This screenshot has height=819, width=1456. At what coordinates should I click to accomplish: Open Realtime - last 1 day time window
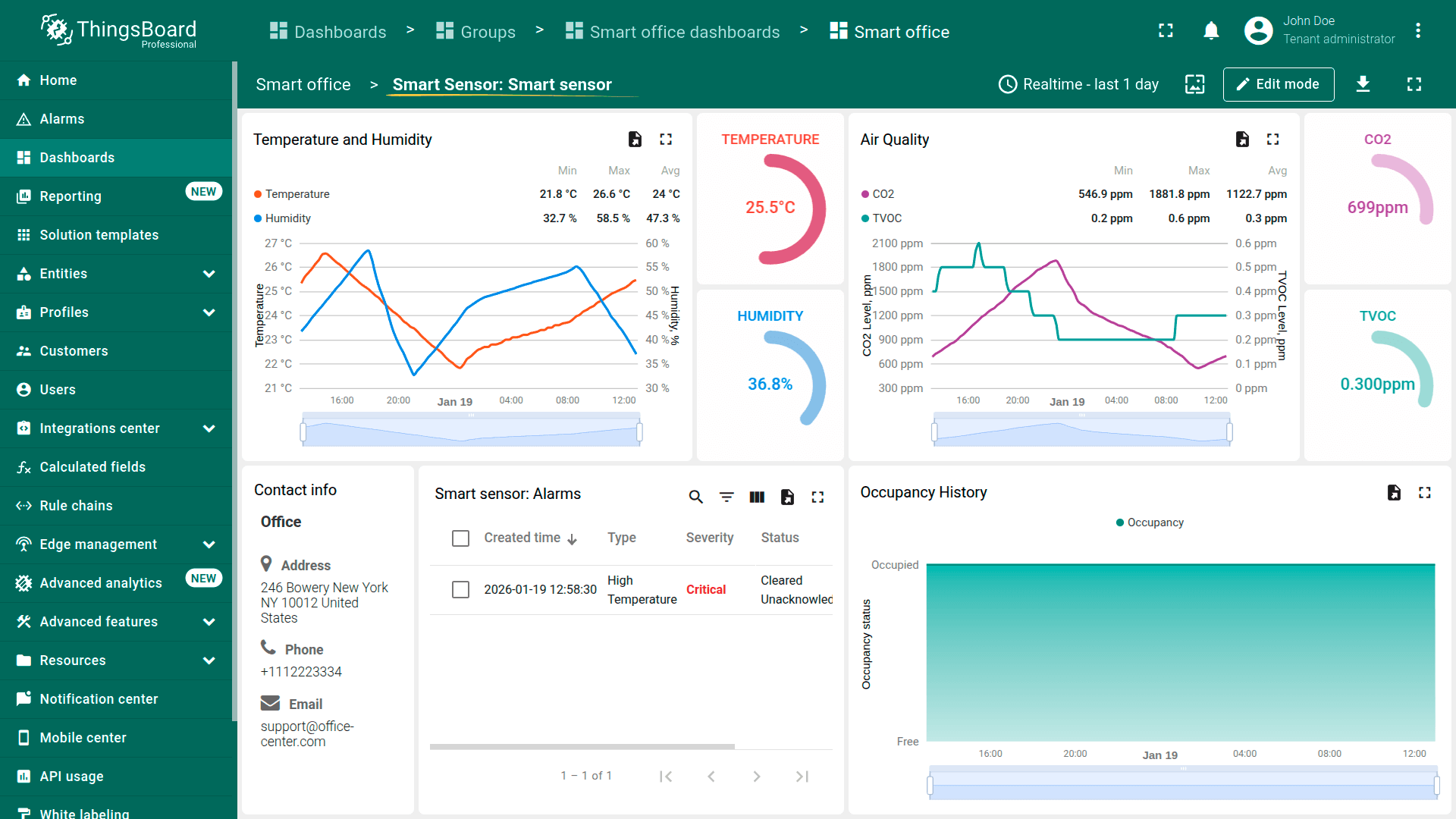pyautogui.click(x=1078, y=84)
